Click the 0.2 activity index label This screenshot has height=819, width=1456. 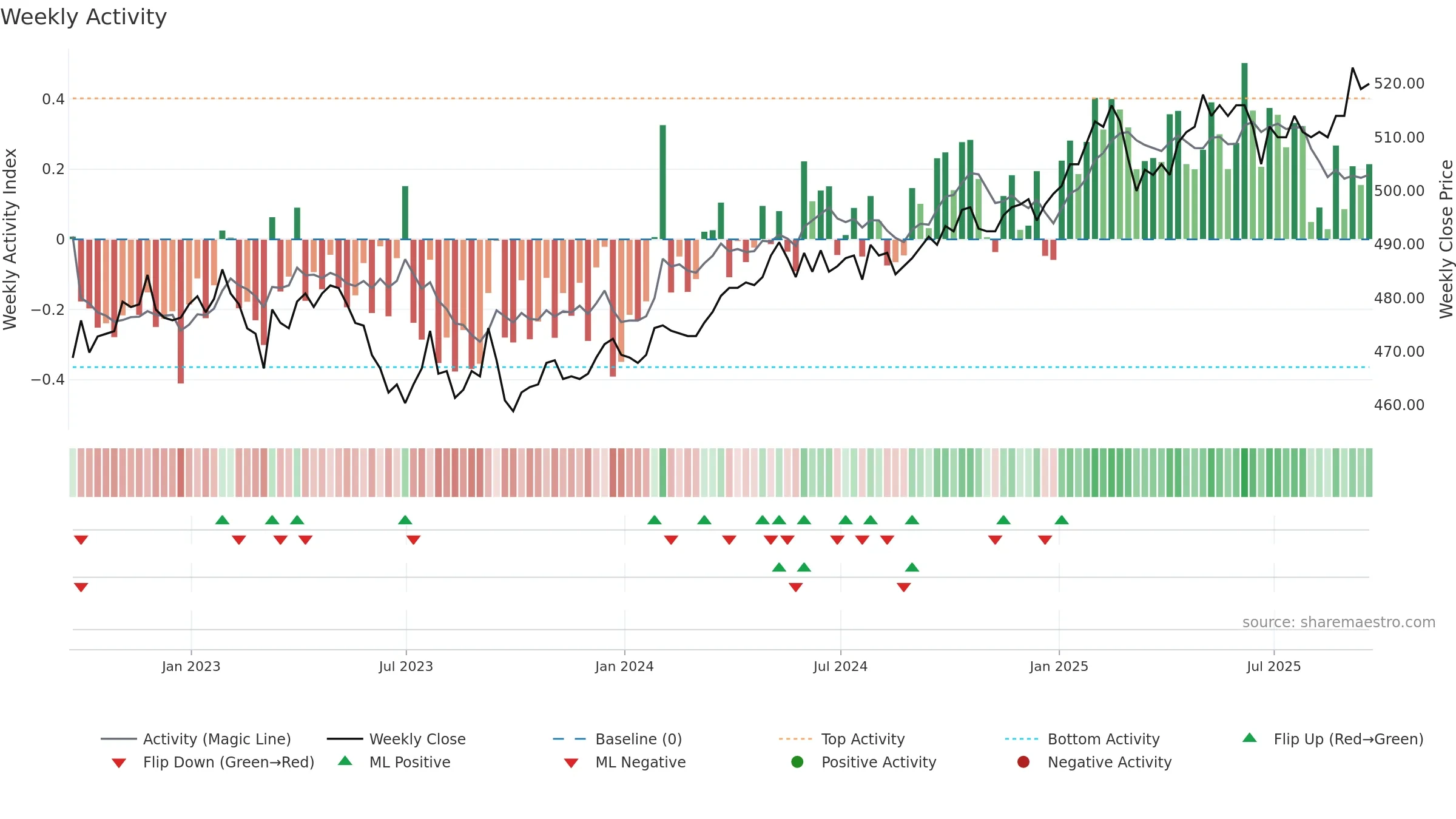[x=53, y=169]
